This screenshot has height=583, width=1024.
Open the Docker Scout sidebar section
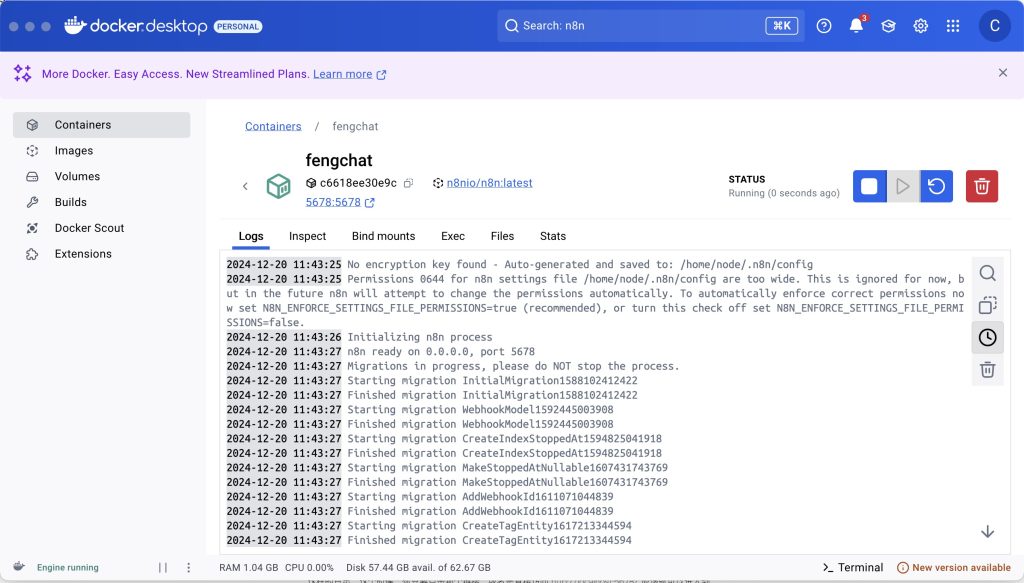tap(102, 228)
